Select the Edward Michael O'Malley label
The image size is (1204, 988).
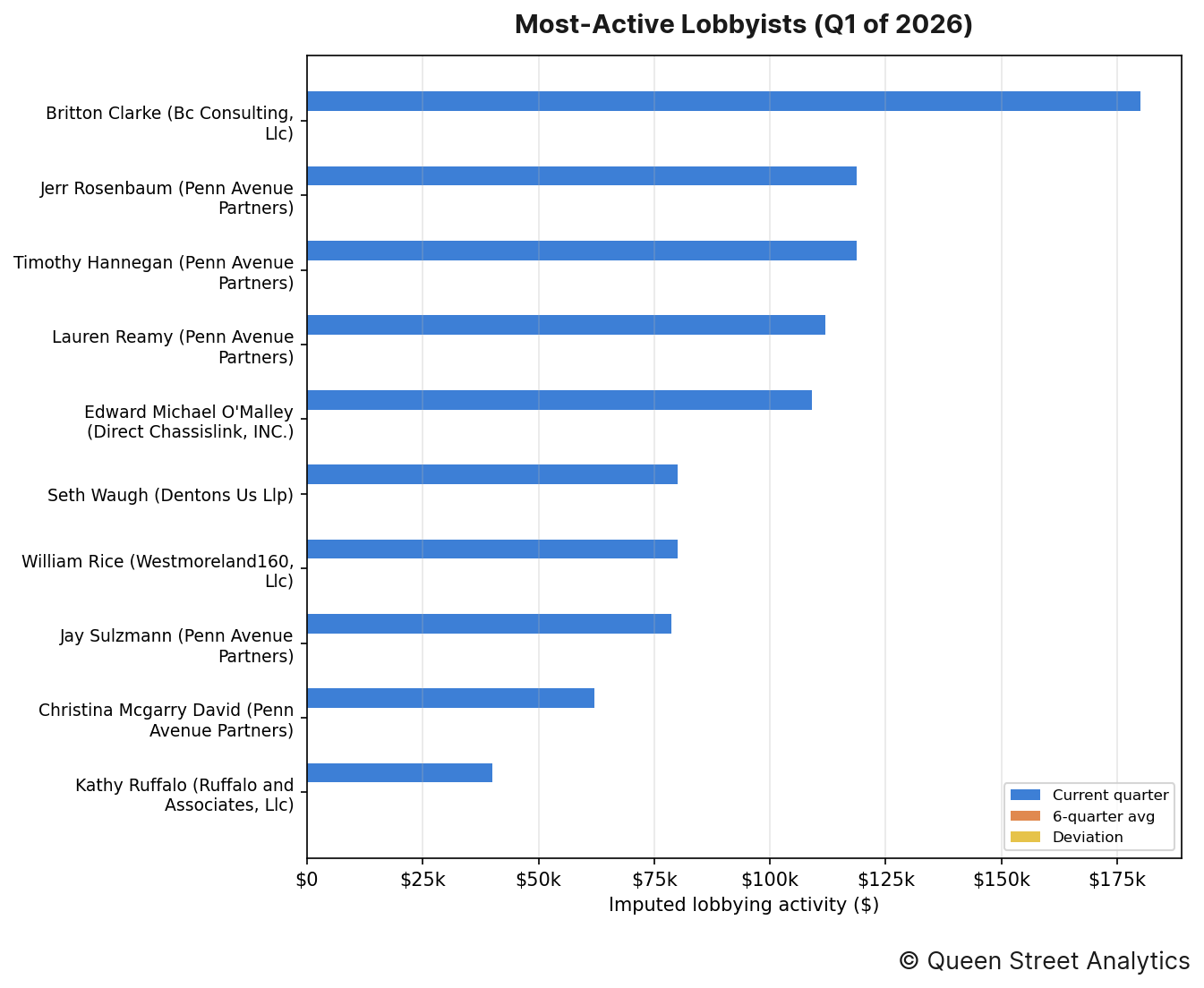tap(189, 422)
